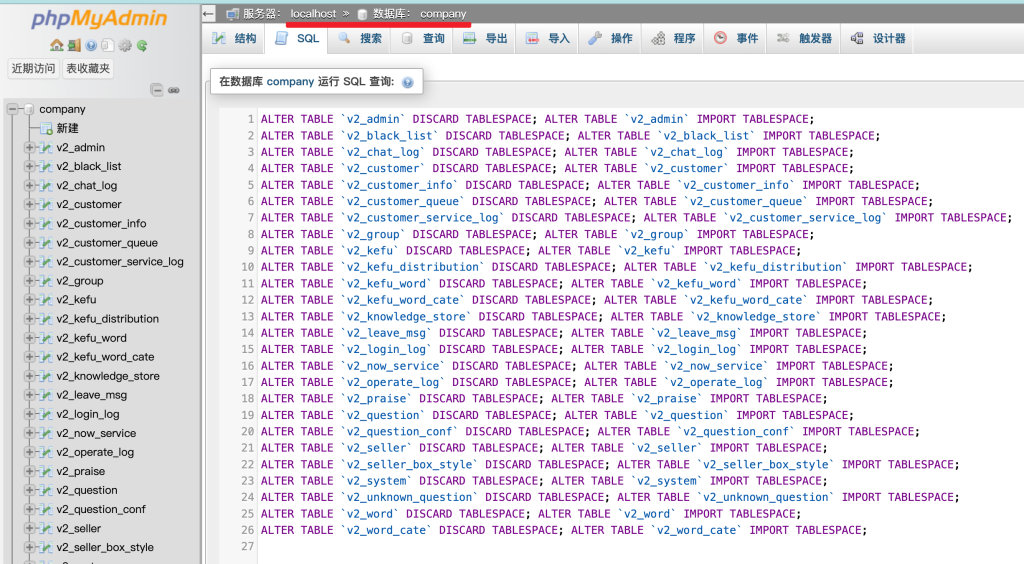The image size is (1024, 564).
Task: Collapse navigation panel with left arrow
Action: pyautogui.click(x=208, y=14)
